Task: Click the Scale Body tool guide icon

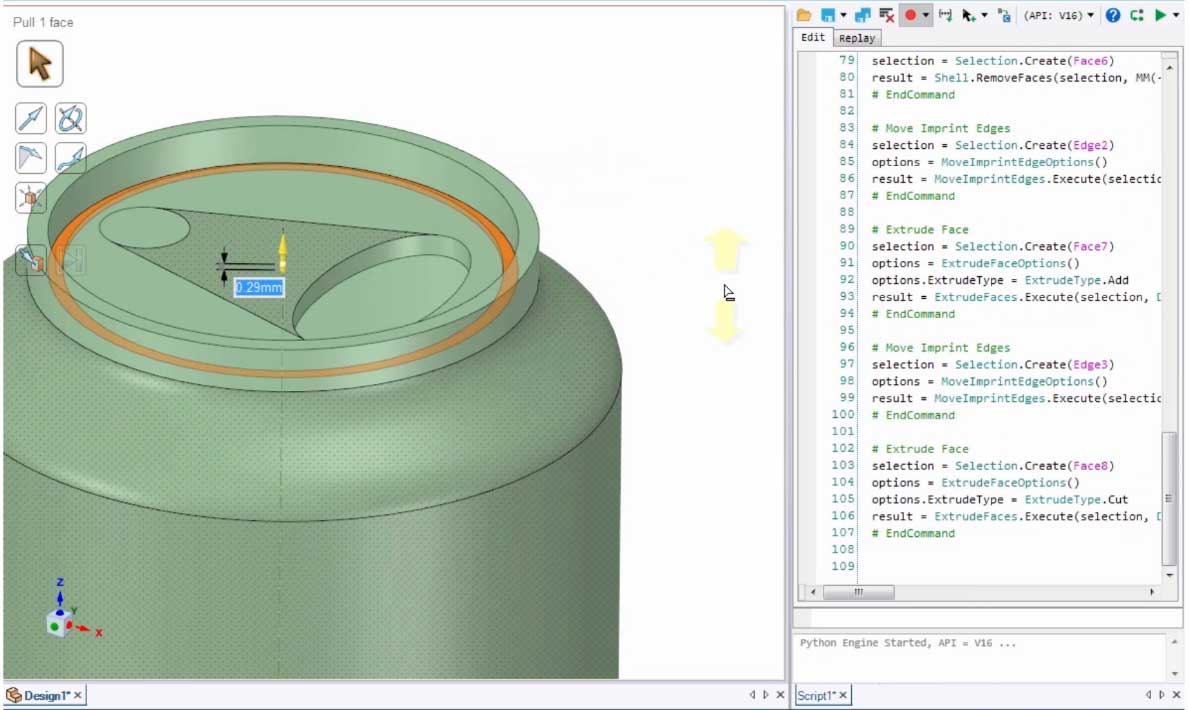Action: (x=31, y=198)
